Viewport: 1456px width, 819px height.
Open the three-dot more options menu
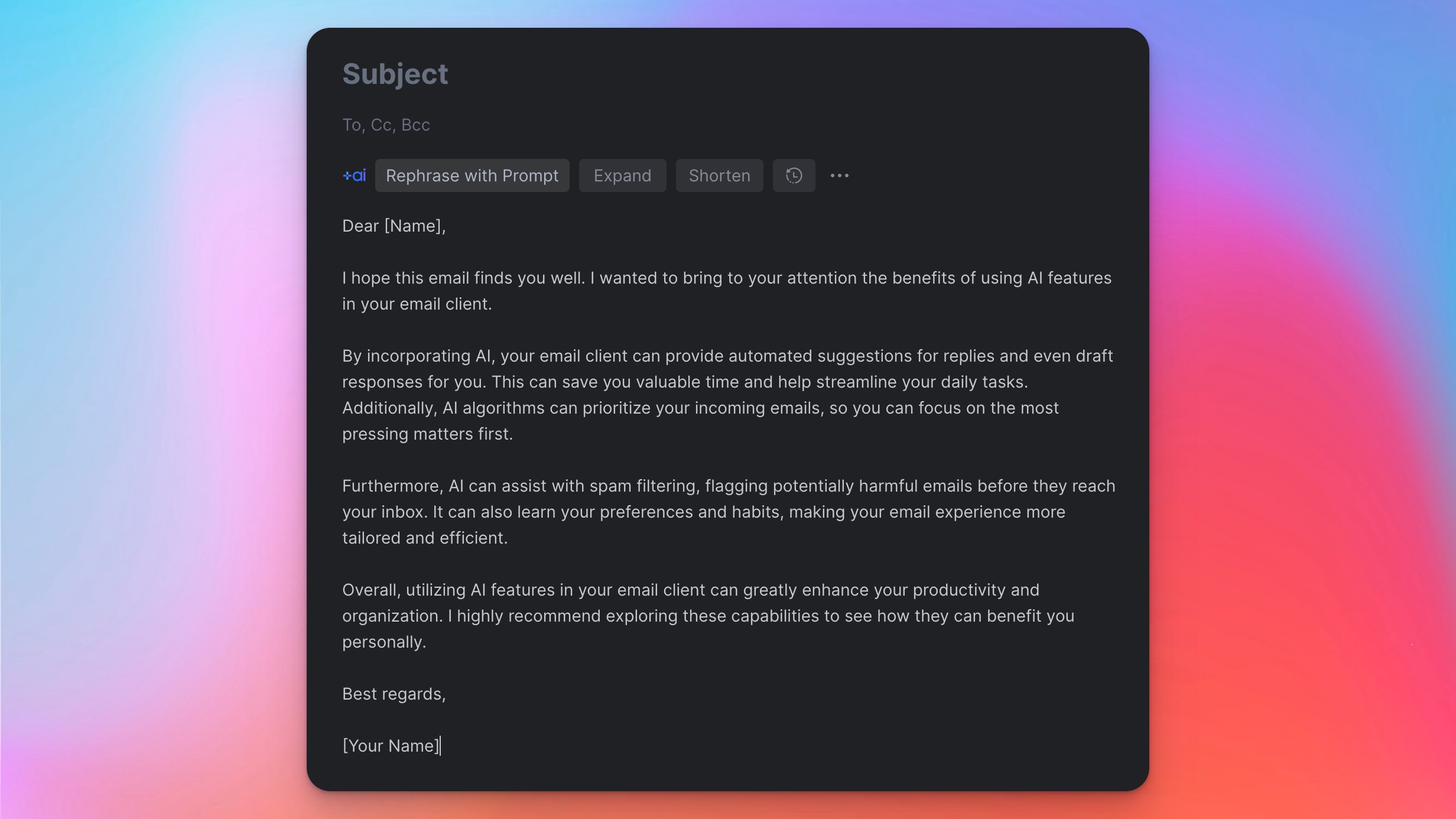[x=839, y=175]
